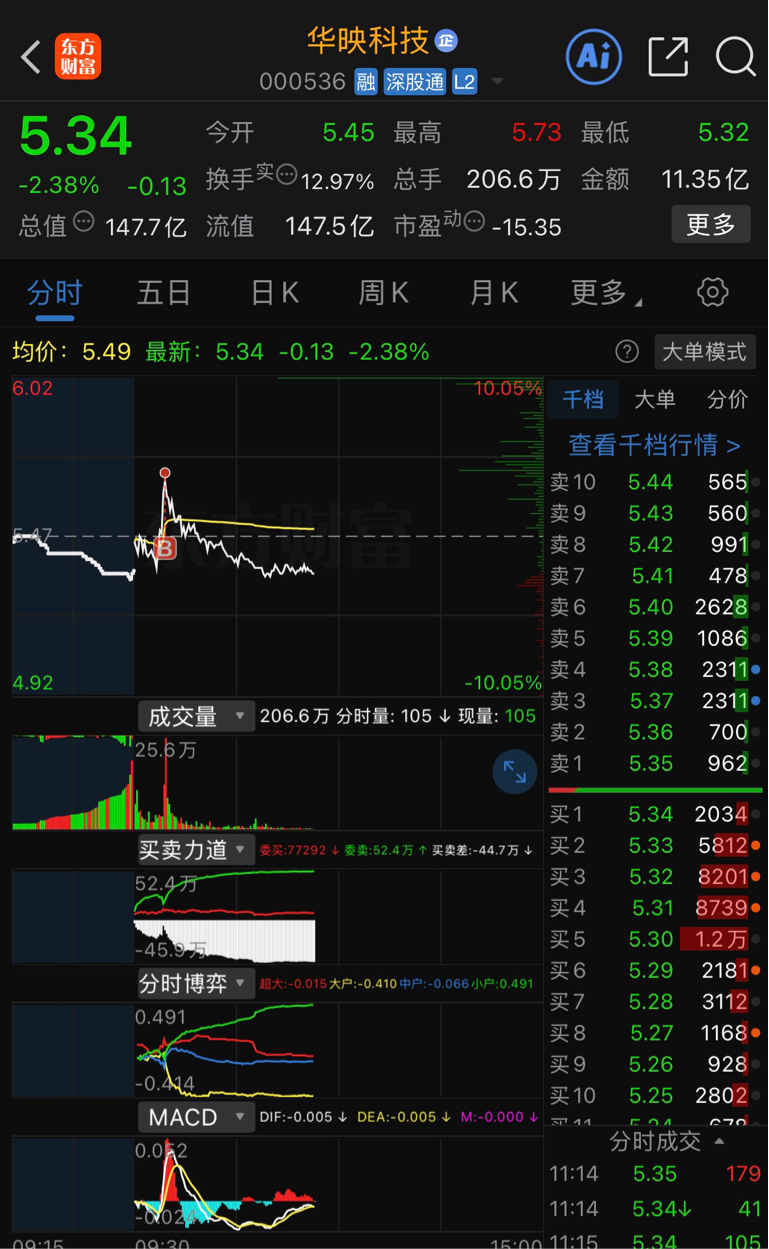Toggle 大单模式 button
Screen dimensions: 769x1249
coord(704,352)
